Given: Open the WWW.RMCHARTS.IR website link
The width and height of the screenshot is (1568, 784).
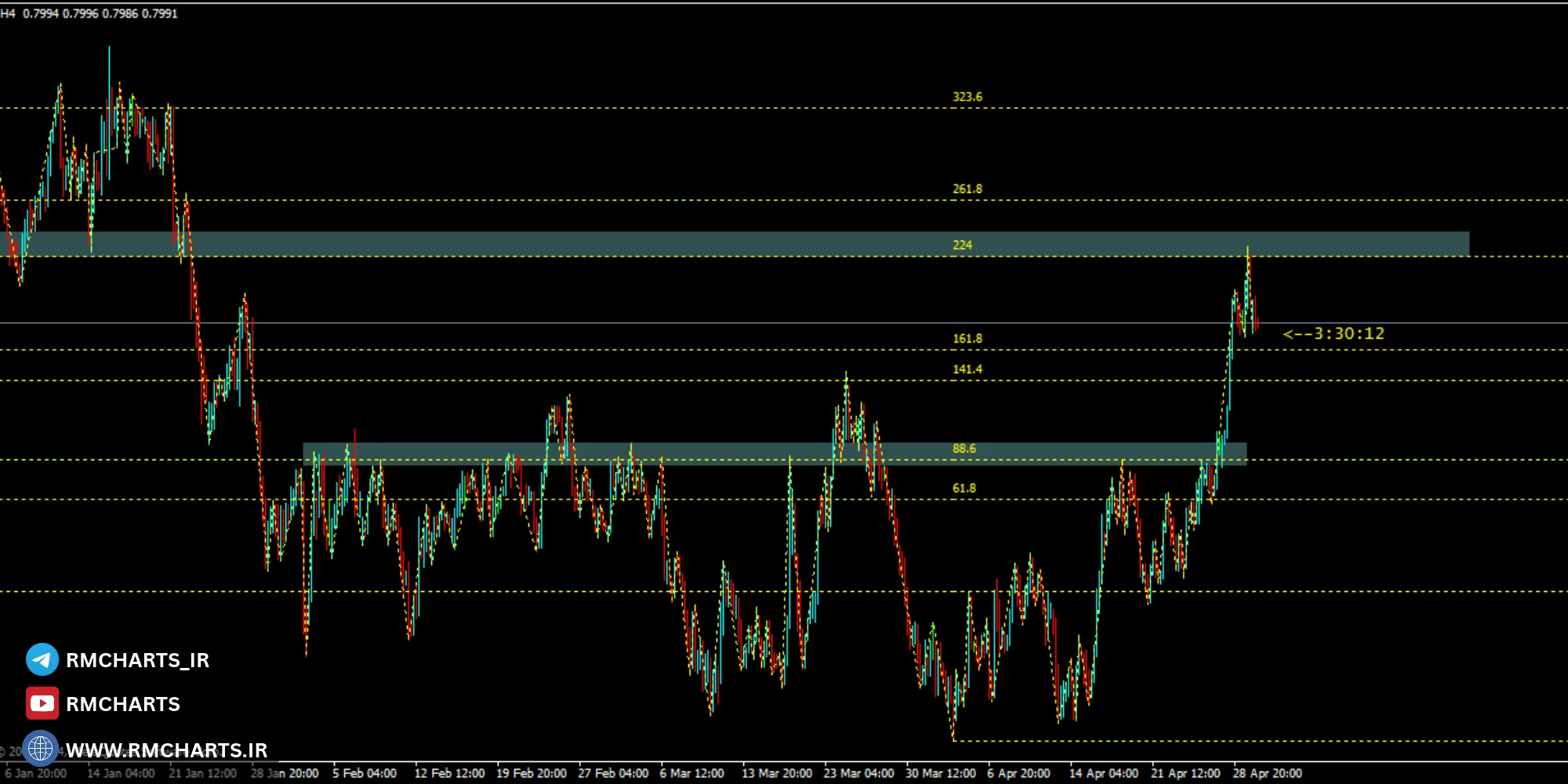Looking at the screenshot, I should [x=167, y=750].
